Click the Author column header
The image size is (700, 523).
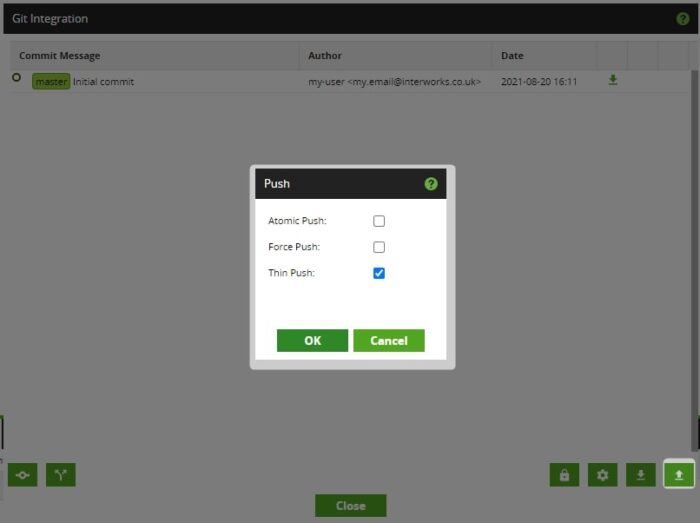[x=325, y=56]
